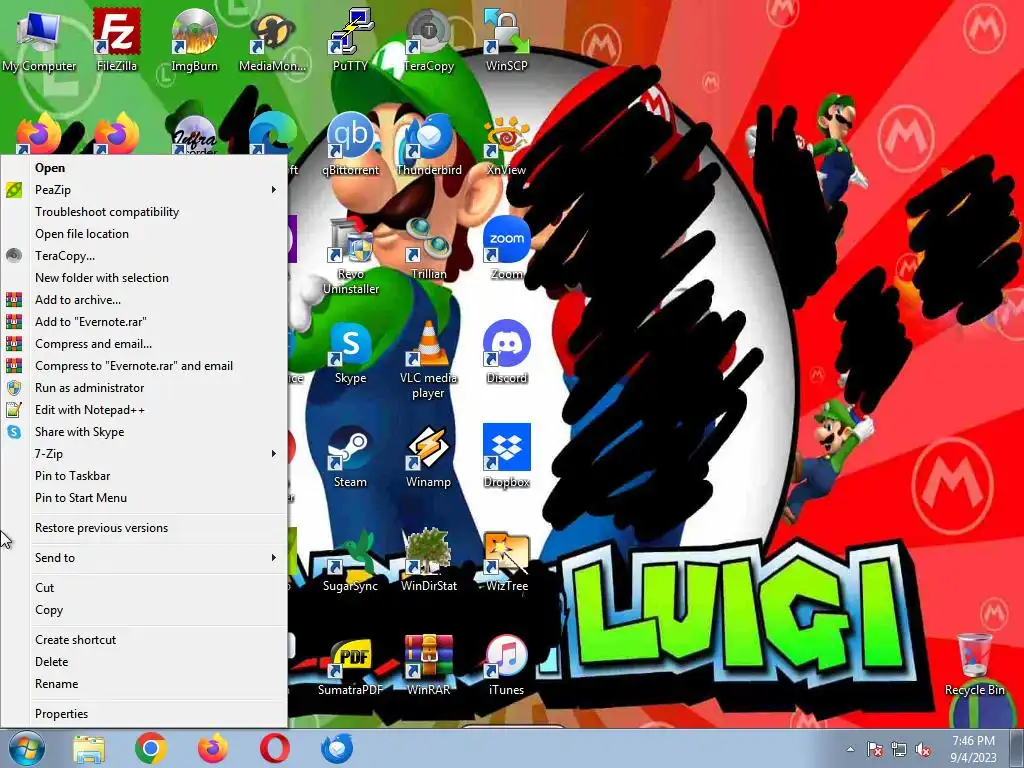
Task: Launch iTunes desktop shortcut
Action: [x=507, y=665]
